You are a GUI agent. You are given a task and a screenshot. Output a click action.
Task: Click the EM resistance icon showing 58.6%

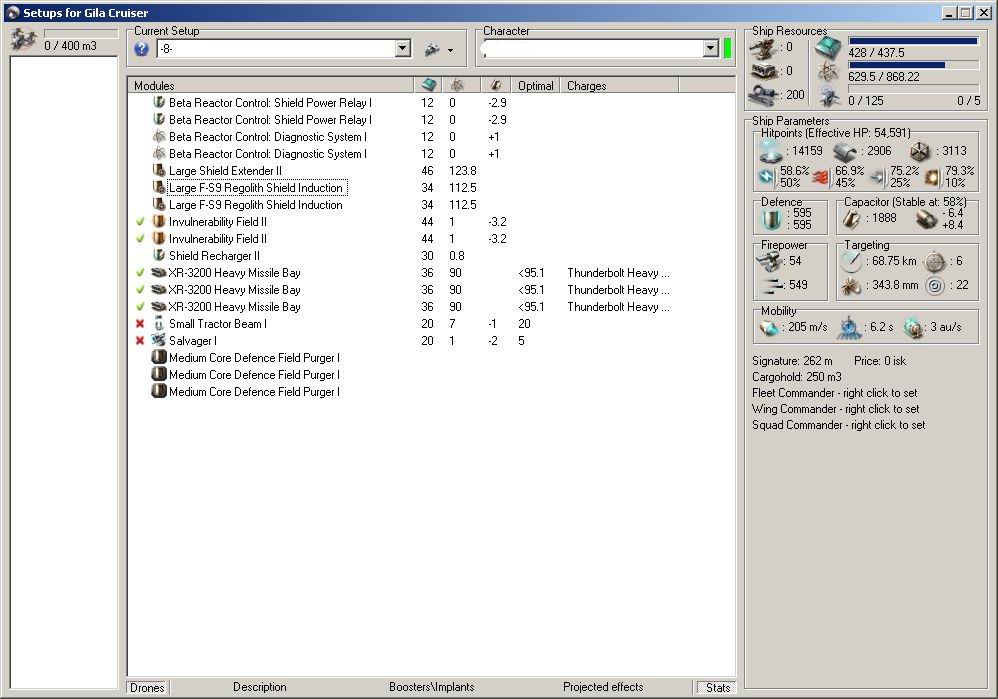pyautogui.click(x=767, y=176)
